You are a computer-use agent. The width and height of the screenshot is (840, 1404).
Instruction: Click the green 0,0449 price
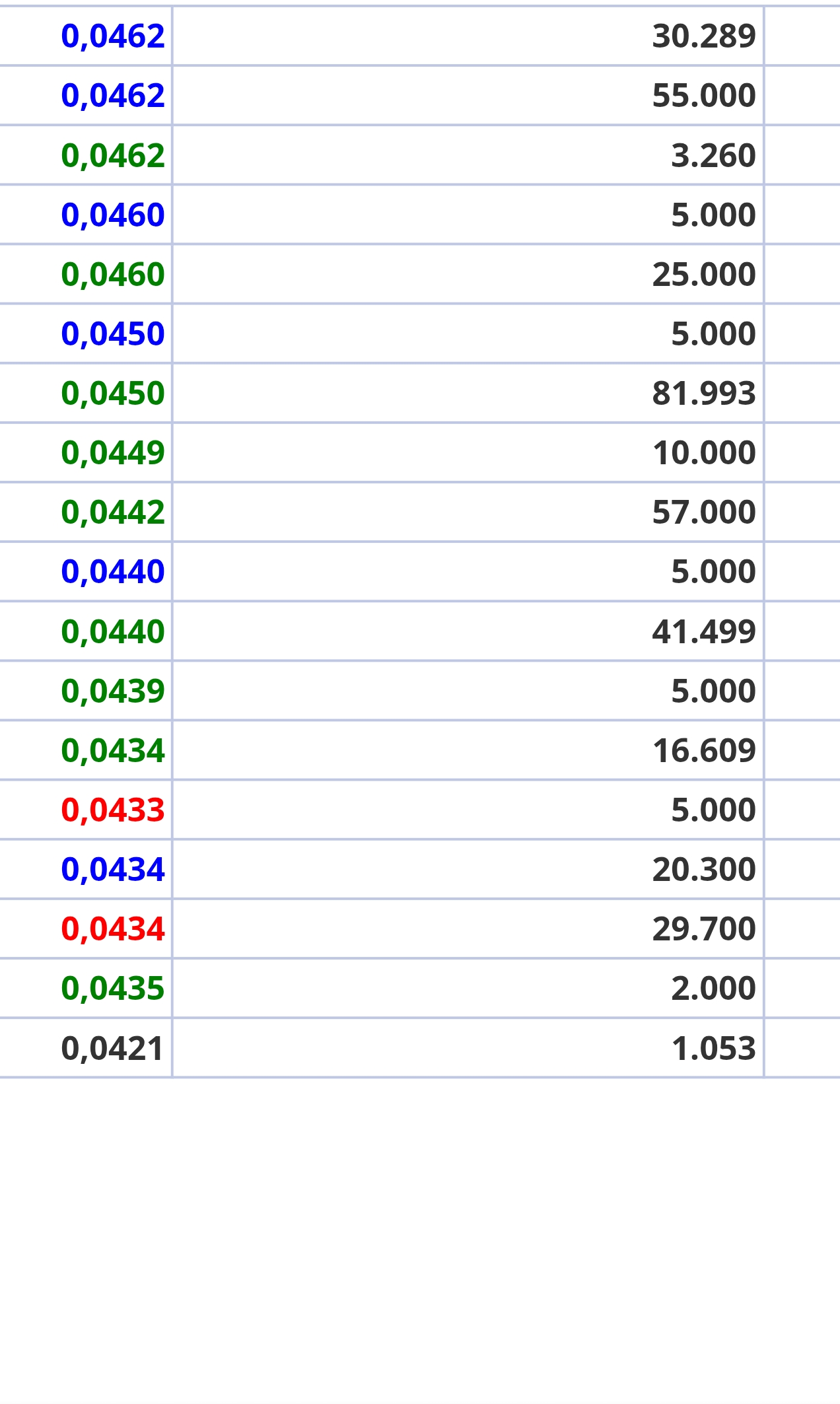pyautogui.click(x=112, y=452)
